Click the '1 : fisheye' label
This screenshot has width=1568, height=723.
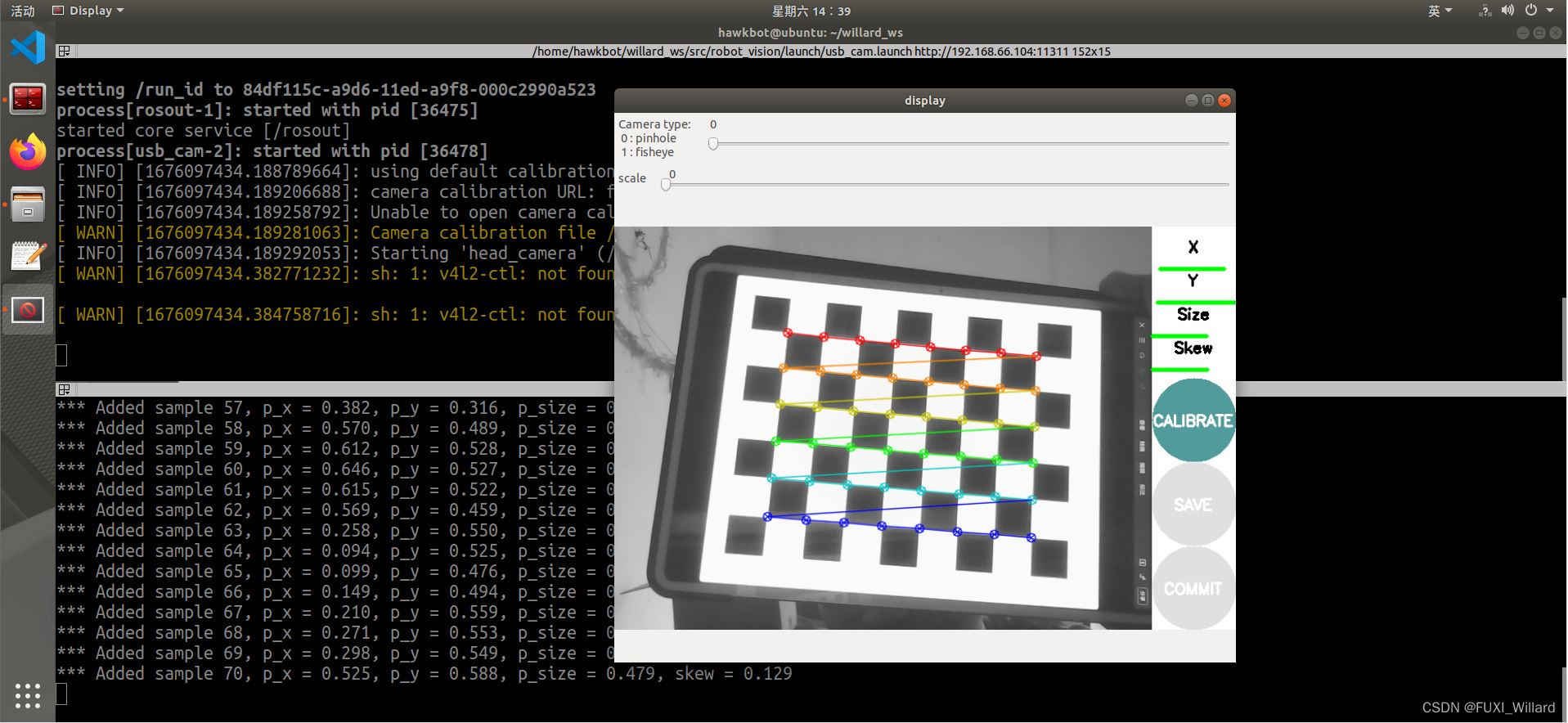point(647,152)
